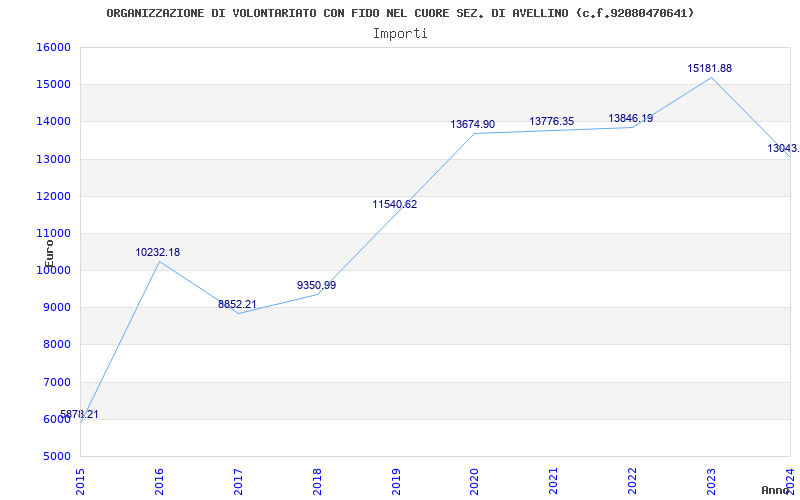Select the data label 11540.62

tap(394, 204)
